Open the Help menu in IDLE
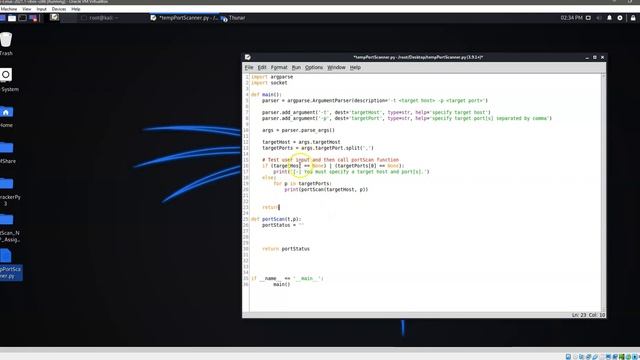This screenshot has width=640, height=360. pyautogui.click(x=355, y=67)
